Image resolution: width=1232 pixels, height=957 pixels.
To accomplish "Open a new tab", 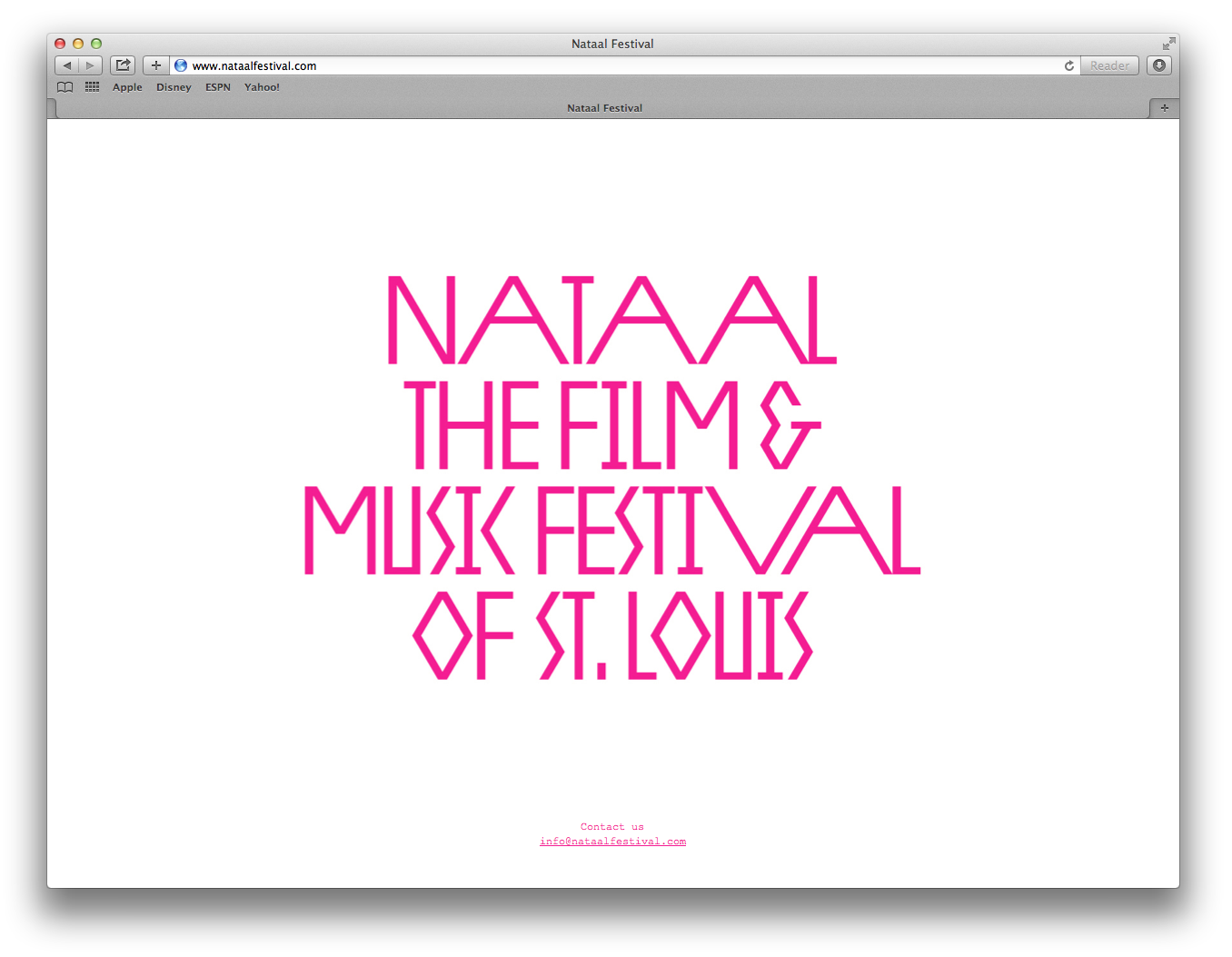I will [x=1164, y=108].
